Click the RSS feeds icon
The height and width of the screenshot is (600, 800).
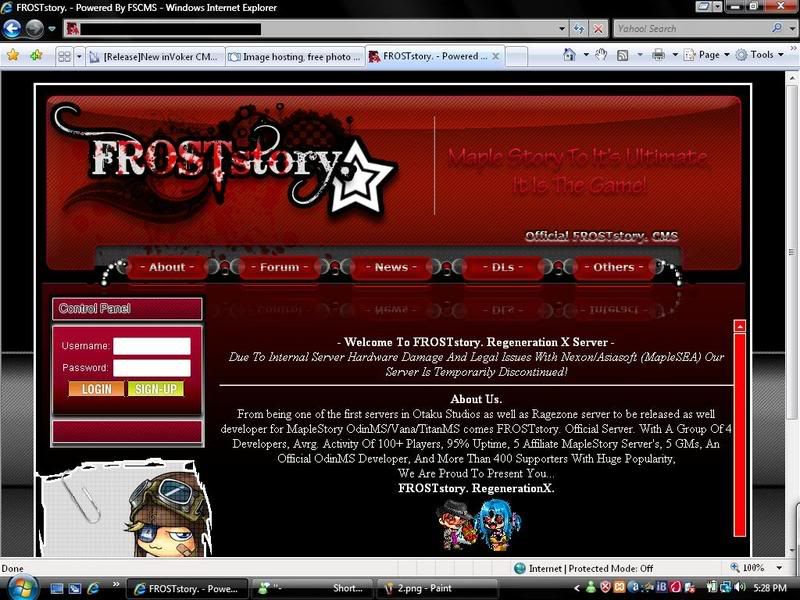click(622, 55)
